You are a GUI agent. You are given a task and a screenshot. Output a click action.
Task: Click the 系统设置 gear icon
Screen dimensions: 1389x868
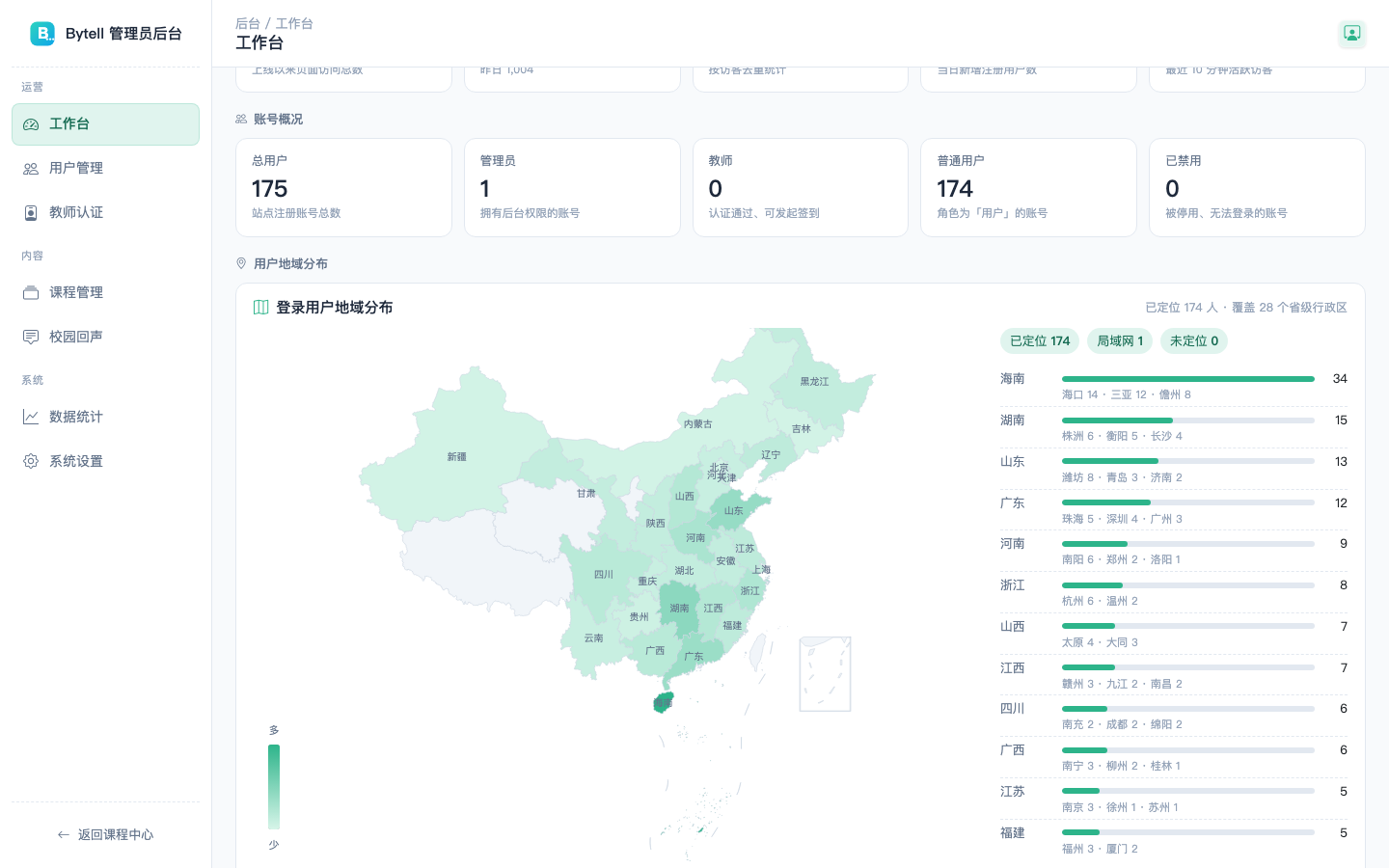pyautogui.click(x=31, y=462)
